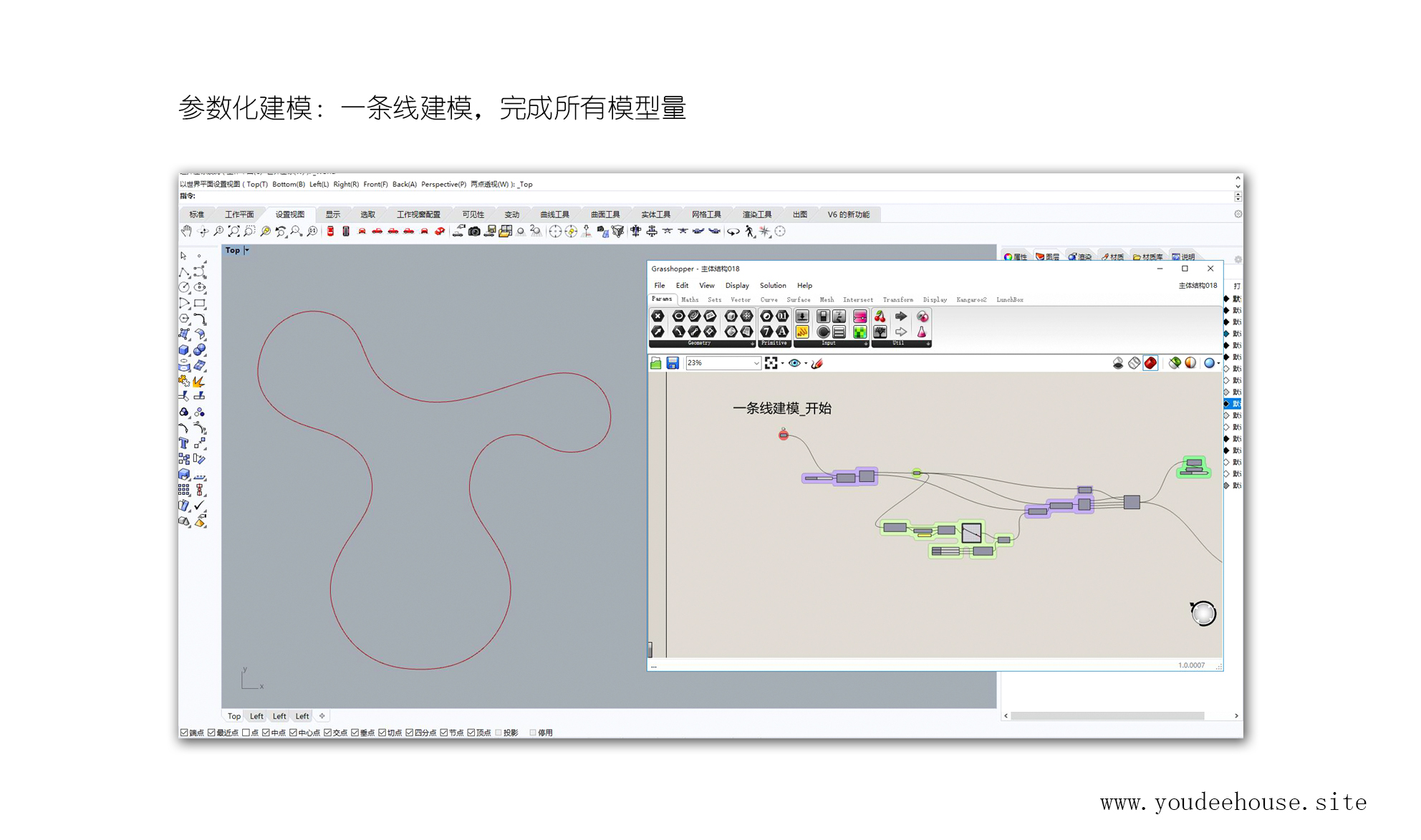Toggle the 垂点 osnap checkbox

pos(355,733)
